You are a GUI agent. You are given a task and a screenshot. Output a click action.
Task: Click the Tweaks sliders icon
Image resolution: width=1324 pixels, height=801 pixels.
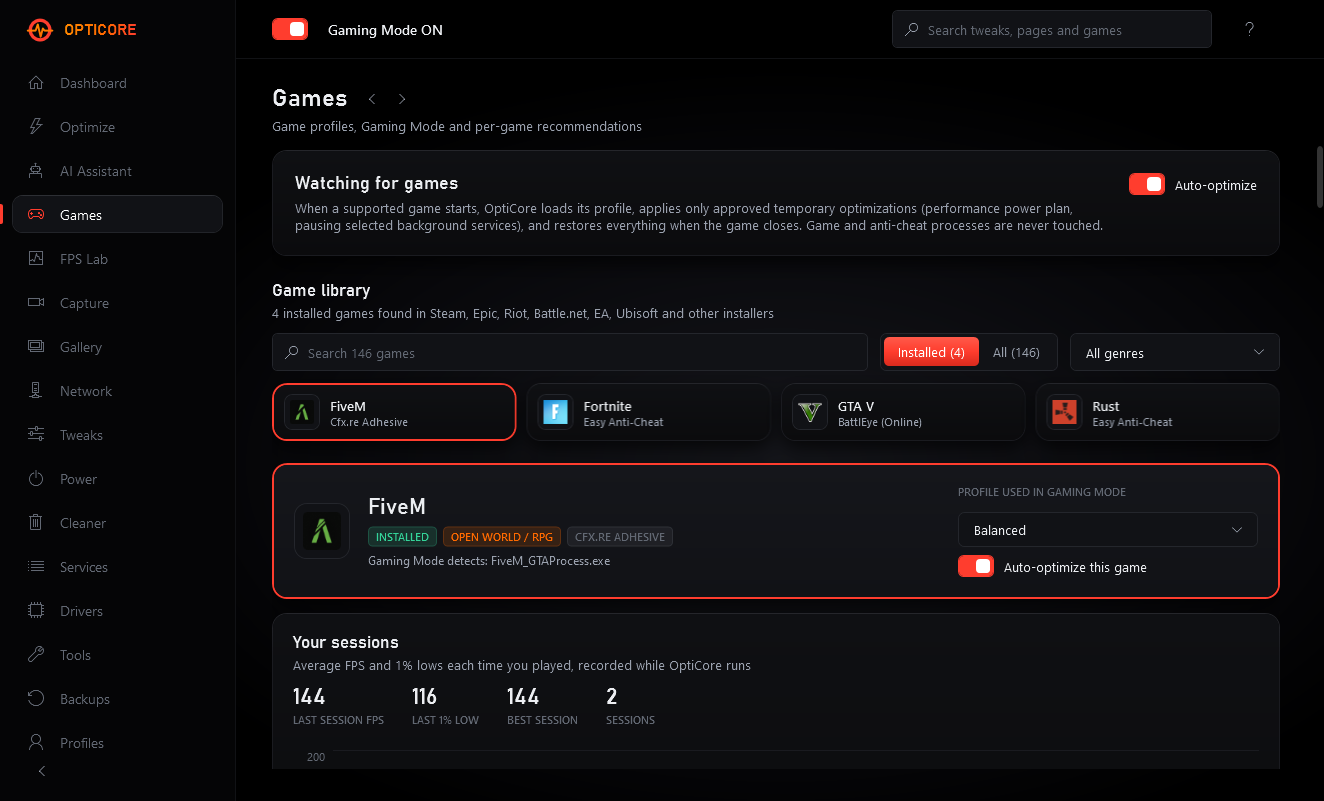tap(36, 435)
